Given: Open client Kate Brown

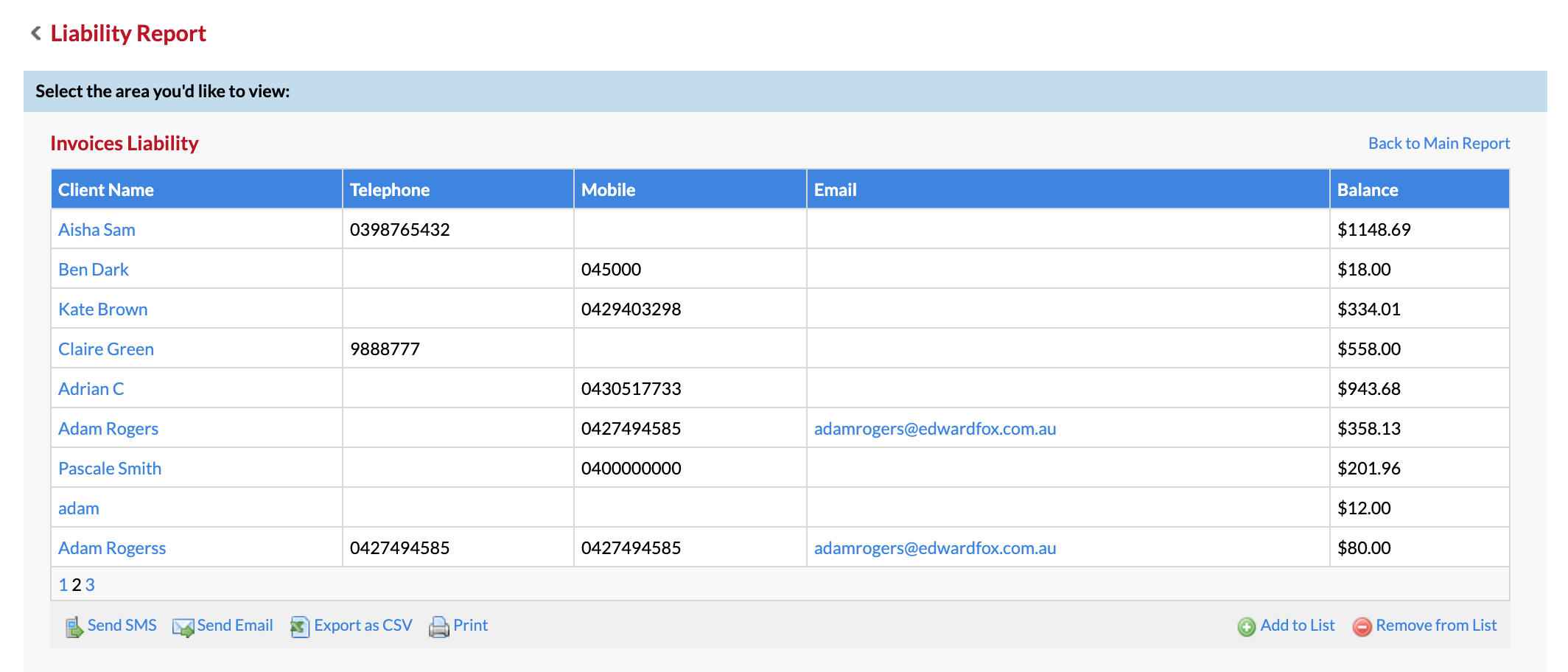Looking at the screenshot, I should tap(103, 309).
